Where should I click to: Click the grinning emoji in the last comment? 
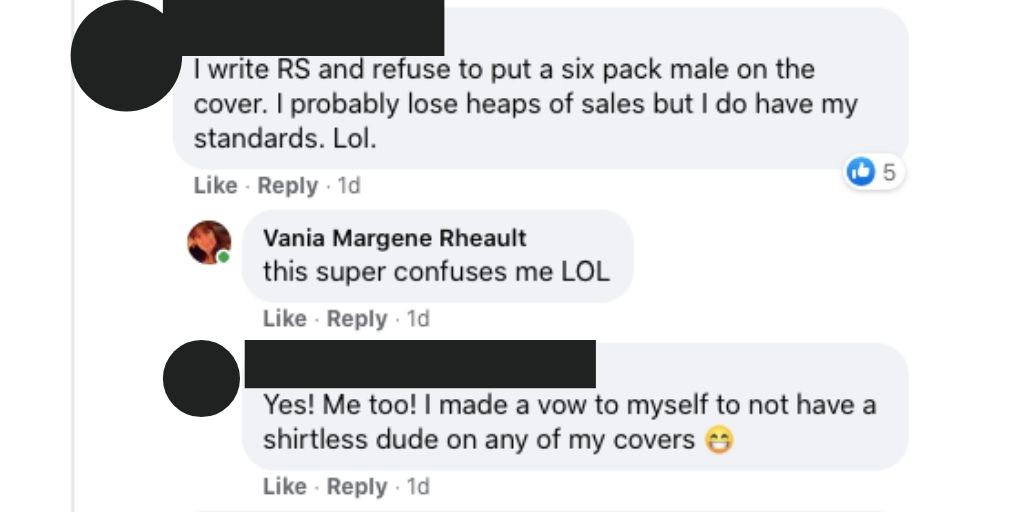click(x=717, y=440)
